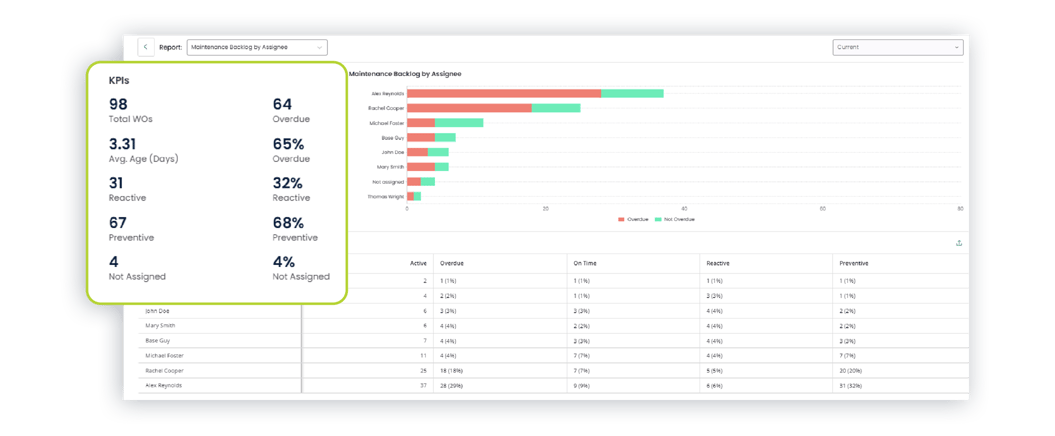Select Rachel Cooper's green not-overdue bar
Viewport: 1055px width, 436px height.
coord(555,108)
